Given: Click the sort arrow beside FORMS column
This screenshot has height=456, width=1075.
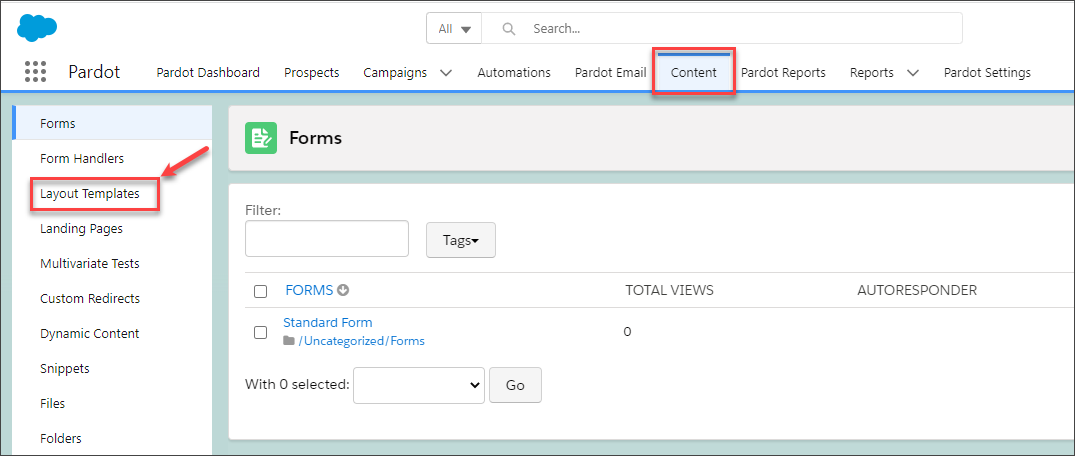Looking at the screenshot, I should [x=343, y=290].
